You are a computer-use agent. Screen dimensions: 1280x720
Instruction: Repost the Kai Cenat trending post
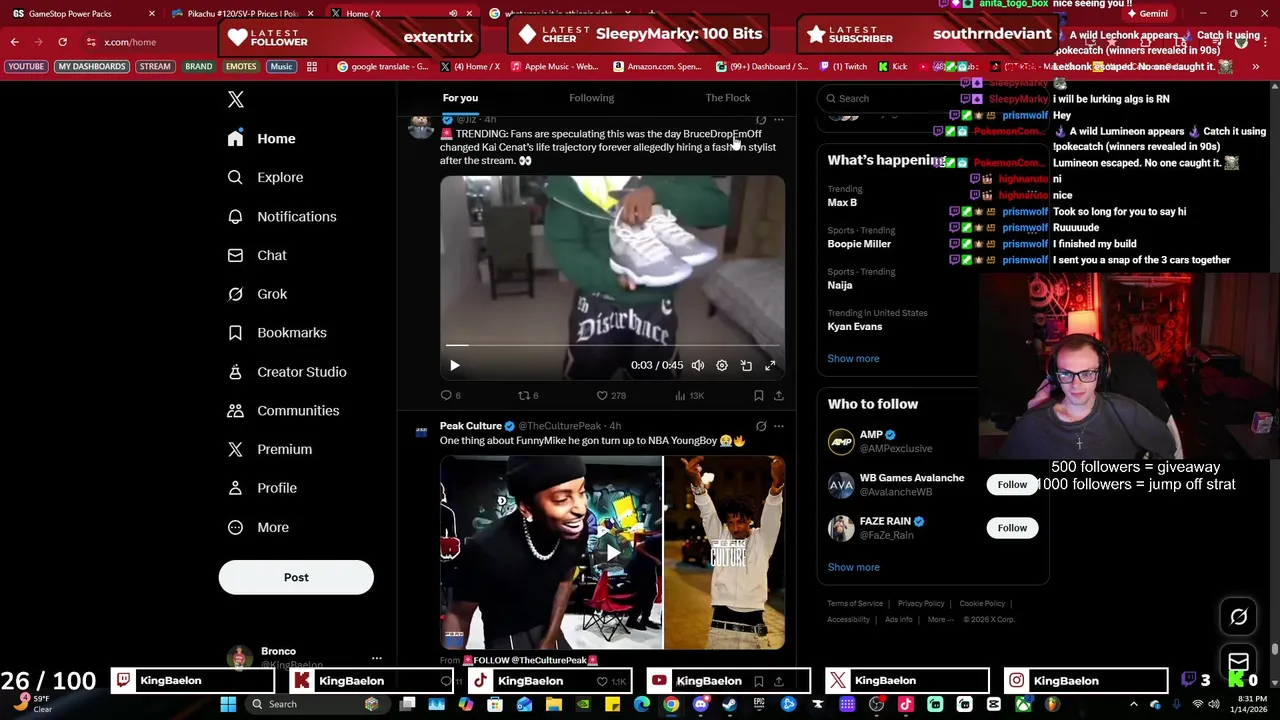click(x=527, y=395)
